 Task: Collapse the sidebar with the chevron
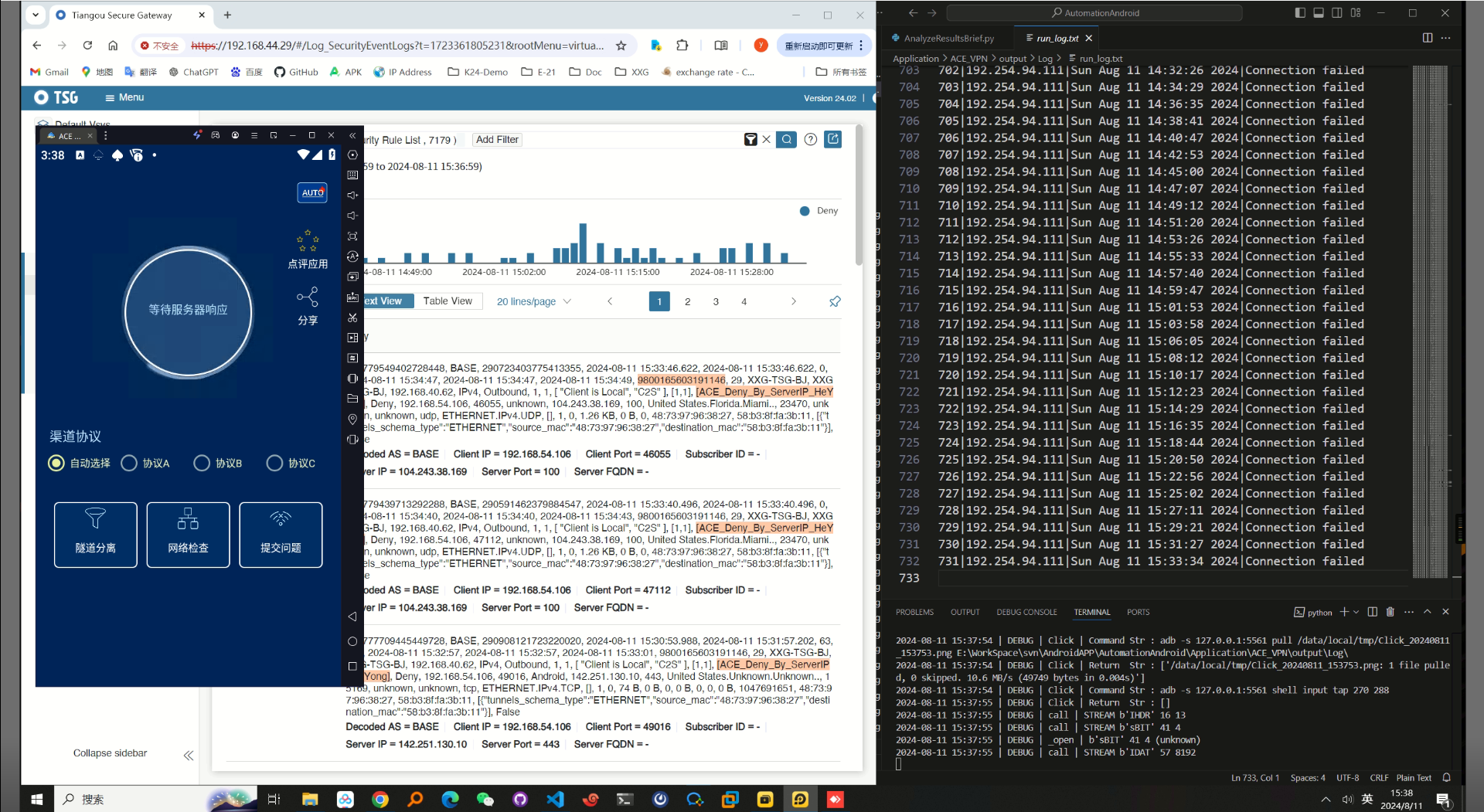coord(188,755)
